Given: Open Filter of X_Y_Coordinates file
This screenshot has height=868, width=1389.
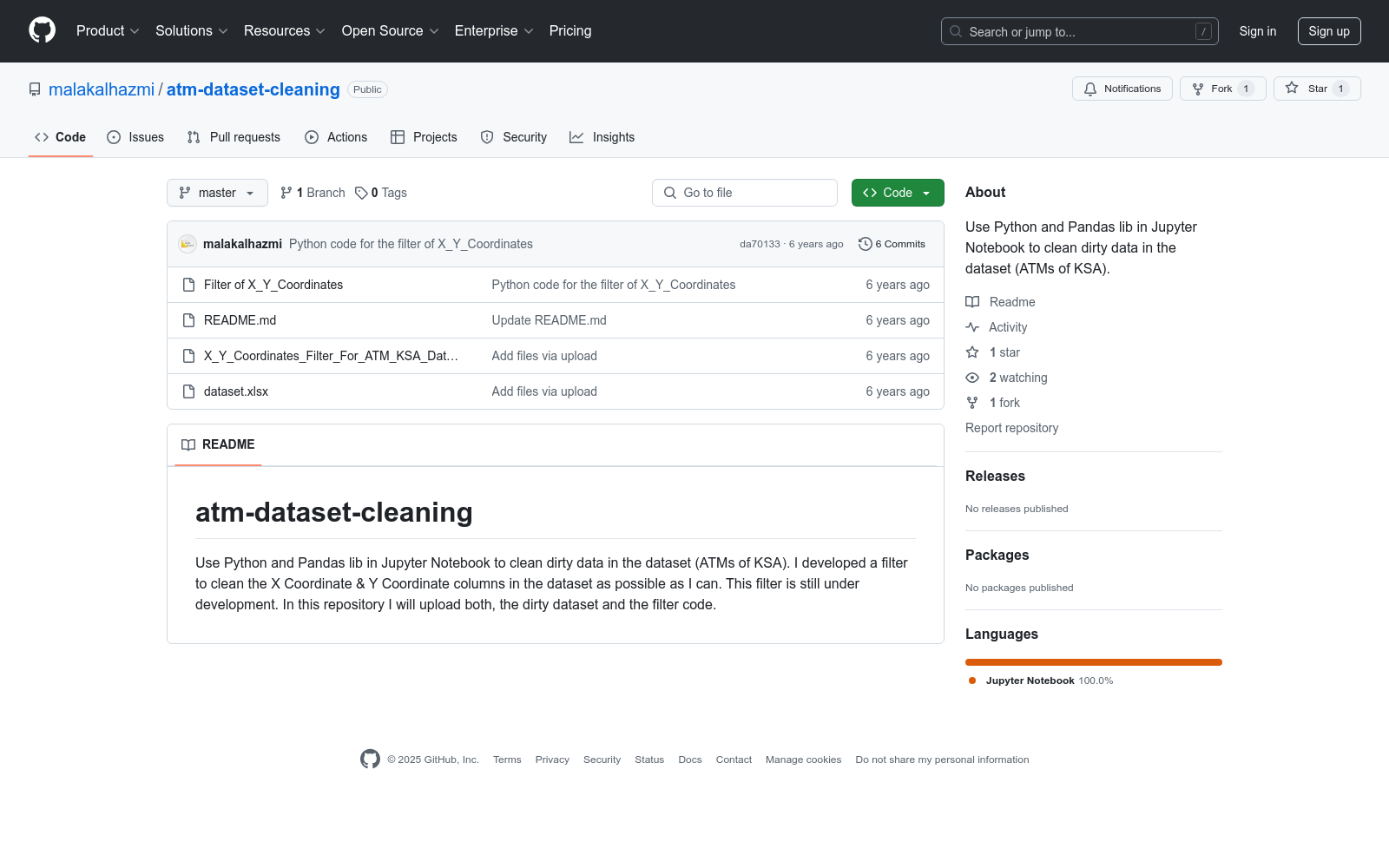Looking at the screenshot, I should (273, 285).
